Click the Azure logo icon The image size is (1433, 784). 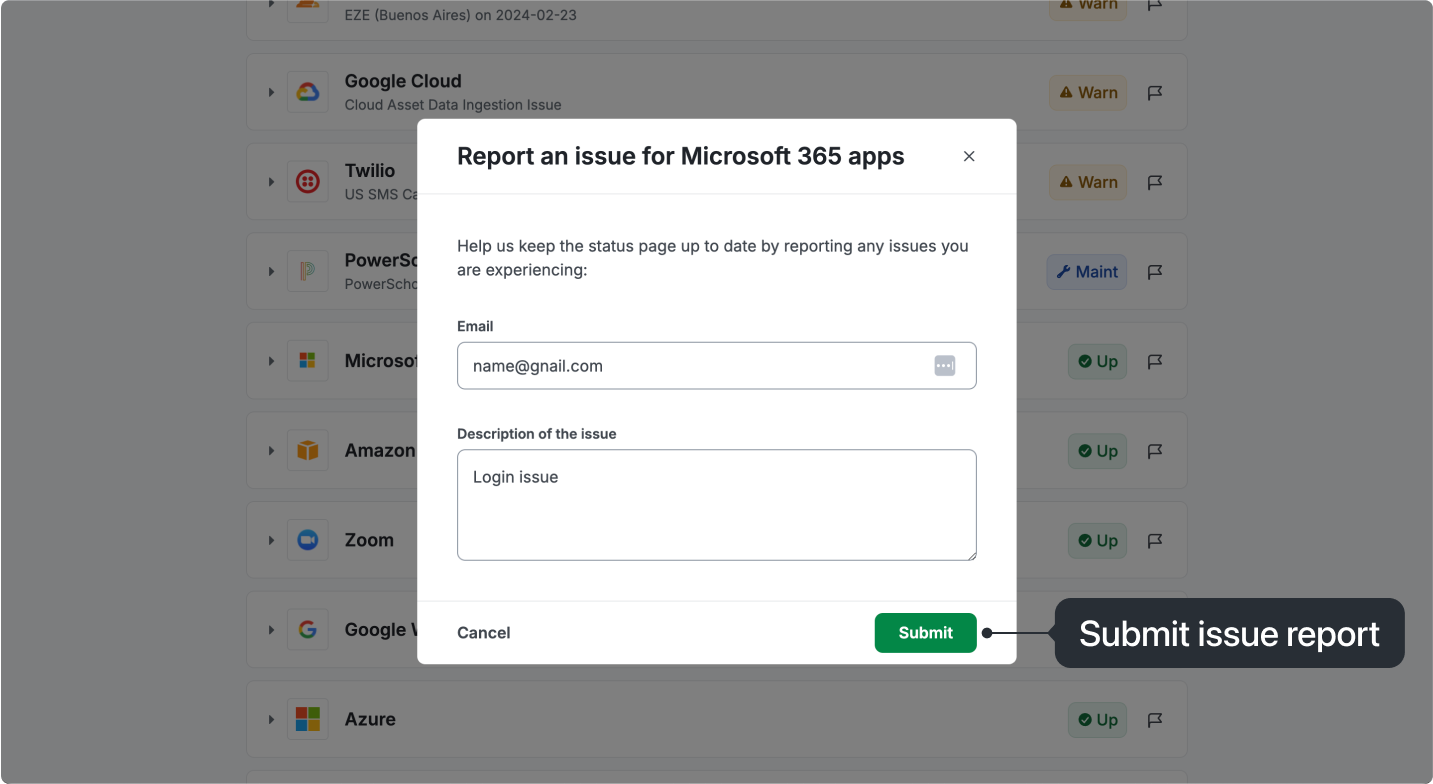(x=307, y=719)
